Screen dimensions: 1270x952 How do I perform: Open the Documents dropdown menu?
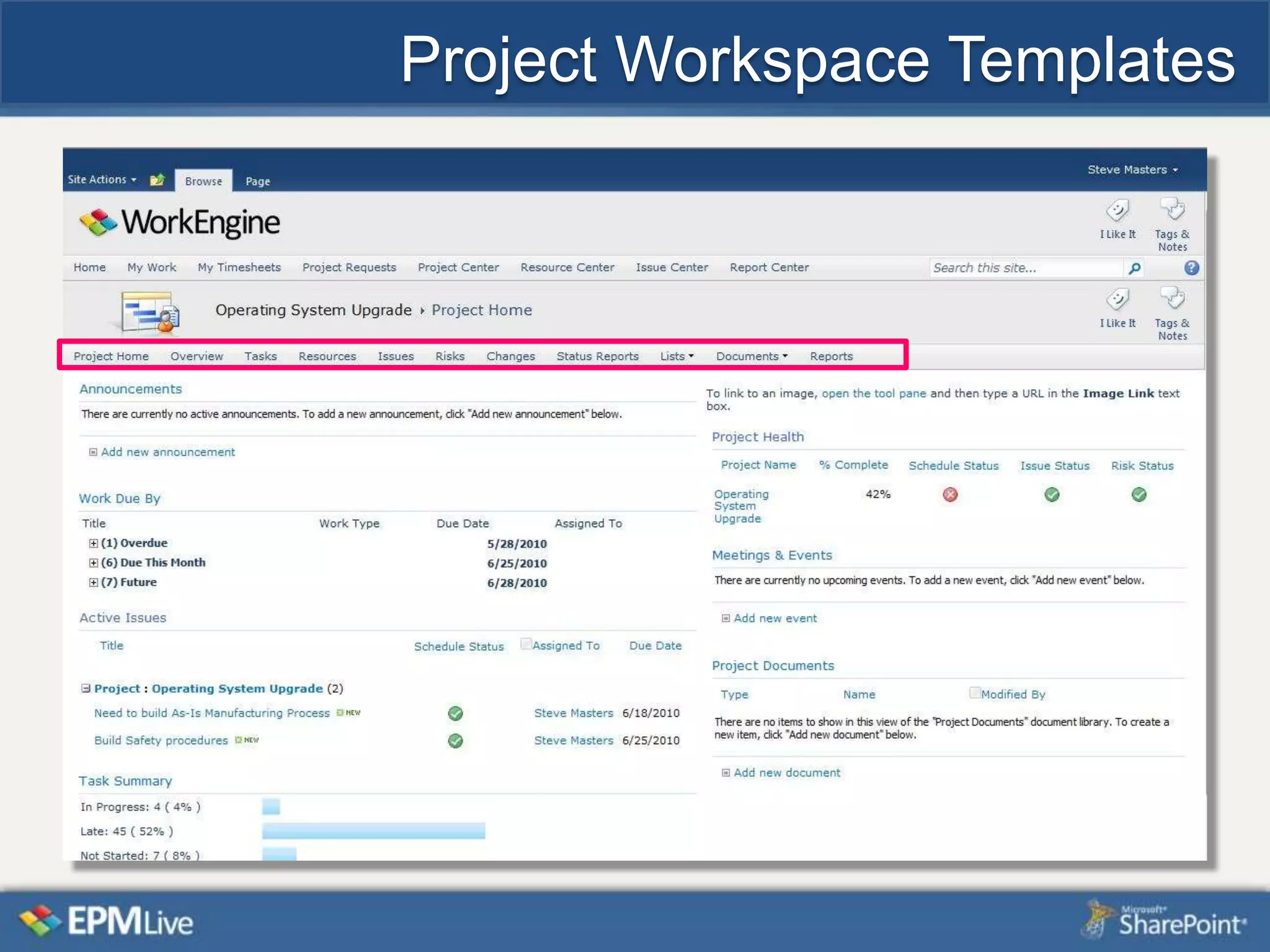point(752,356)
